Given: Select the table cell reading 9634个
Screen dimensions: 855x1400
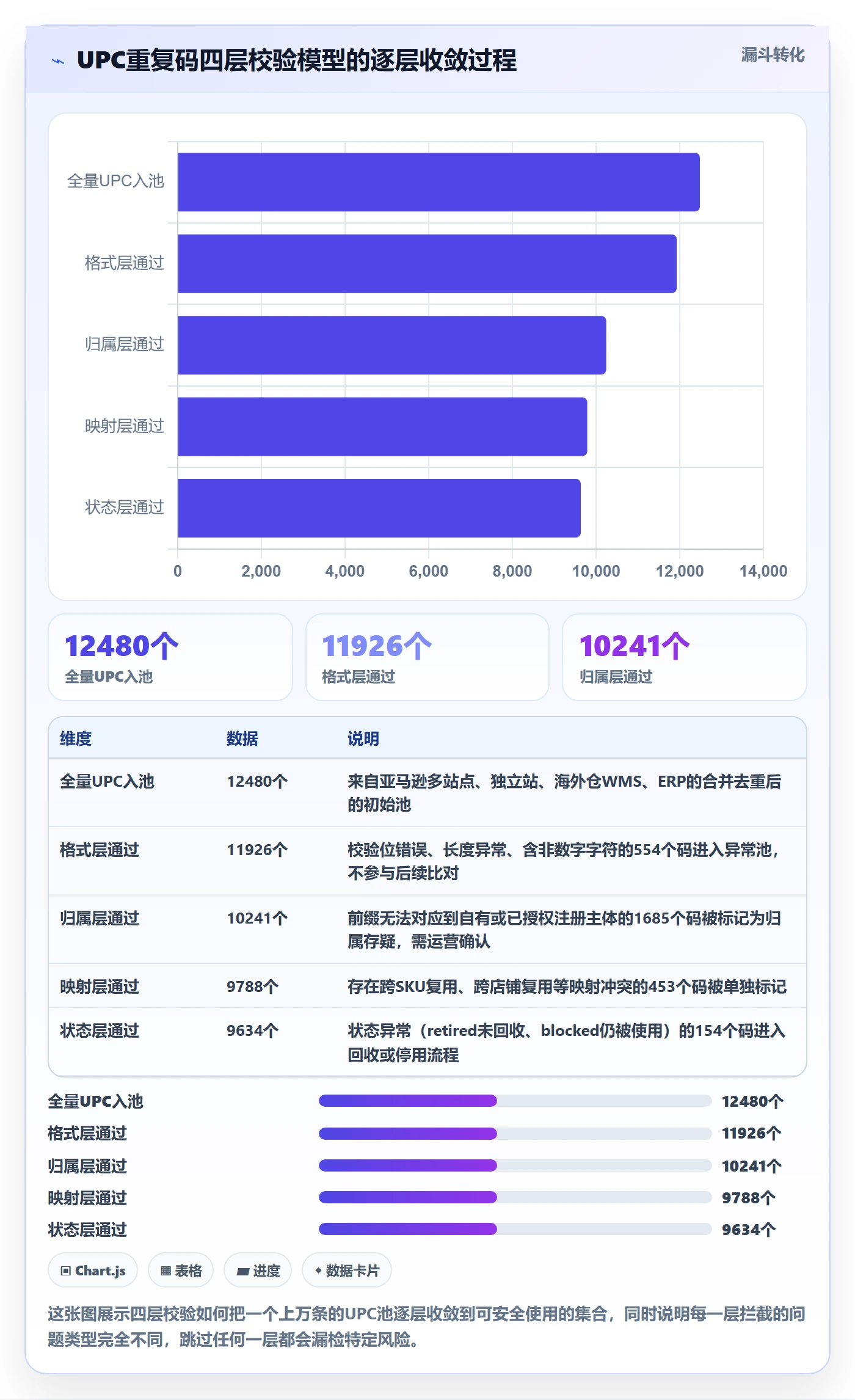Looking at the screenshot, I should [x=253, y=1030].
